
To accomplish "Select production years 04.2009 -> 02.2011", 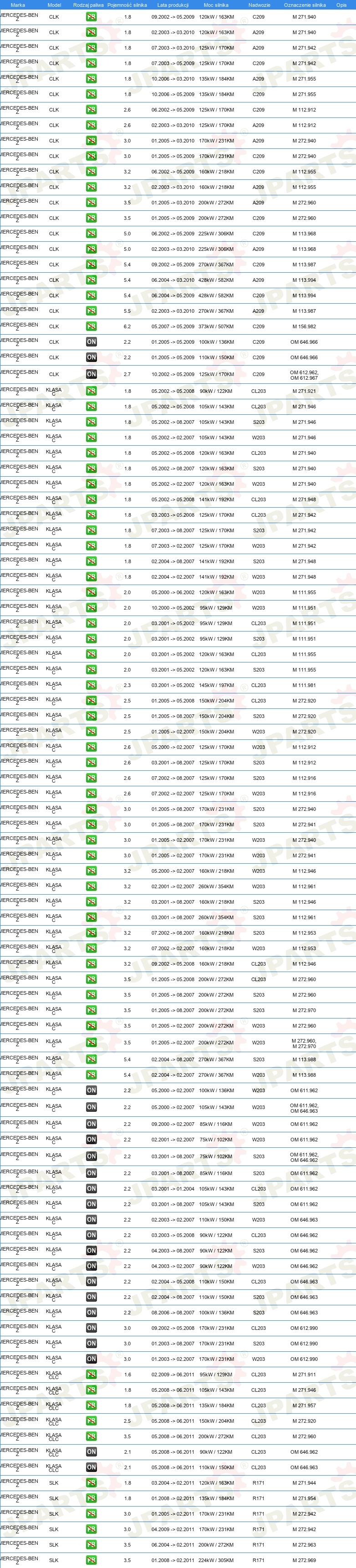I will click(x=173, y=1529).
